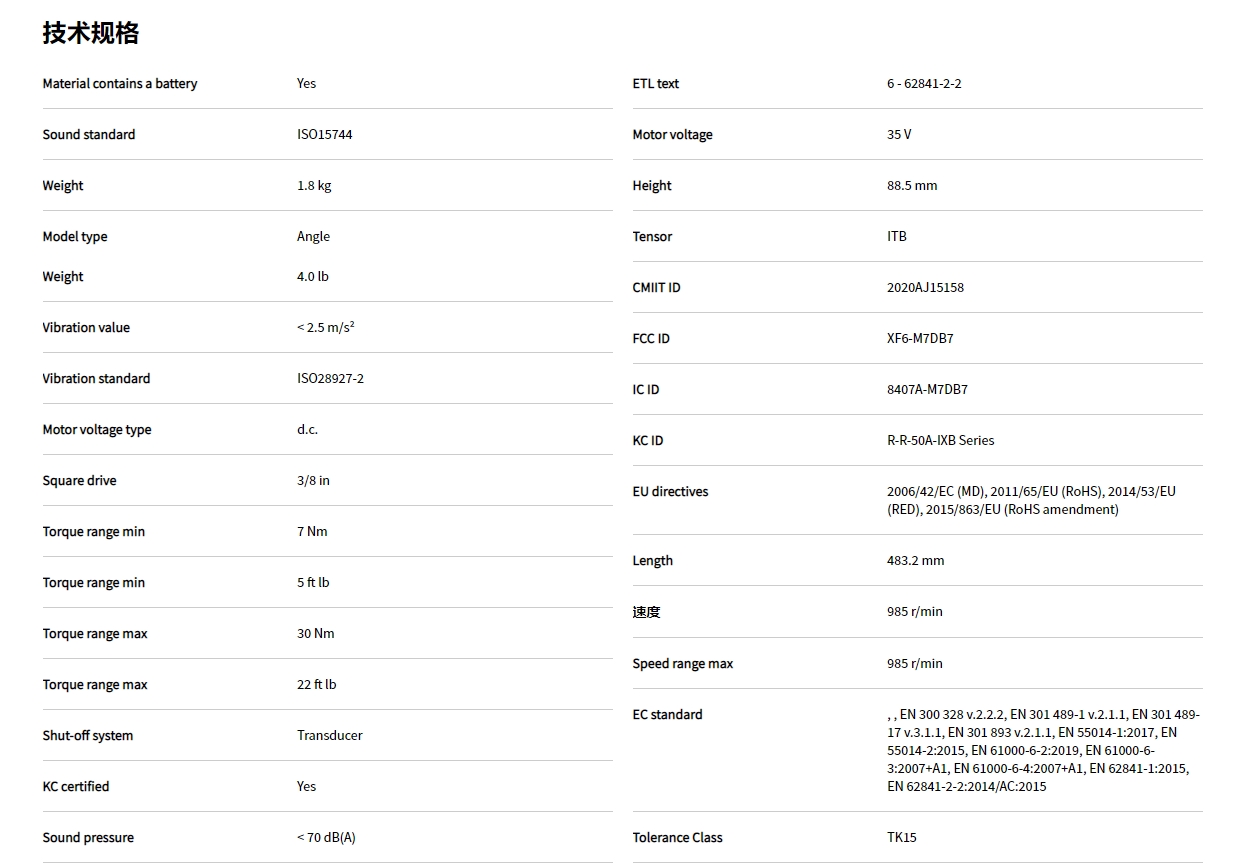
Task: Click the Shut-off system Transducer value
Action: point(329,736)
